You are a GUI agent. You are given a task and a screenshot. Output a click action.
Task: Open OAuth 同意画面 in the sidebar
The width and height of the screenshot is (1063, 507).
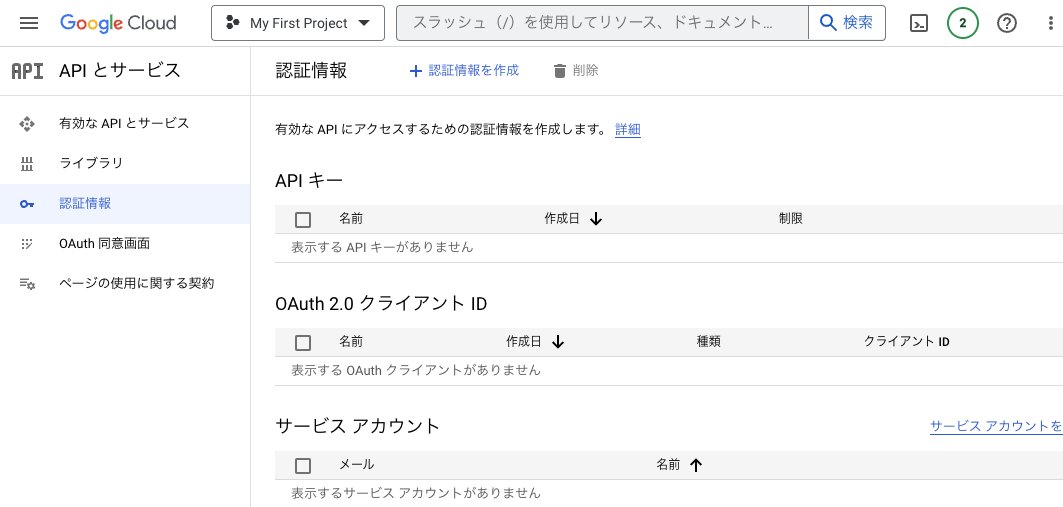(x=125, y=243)
